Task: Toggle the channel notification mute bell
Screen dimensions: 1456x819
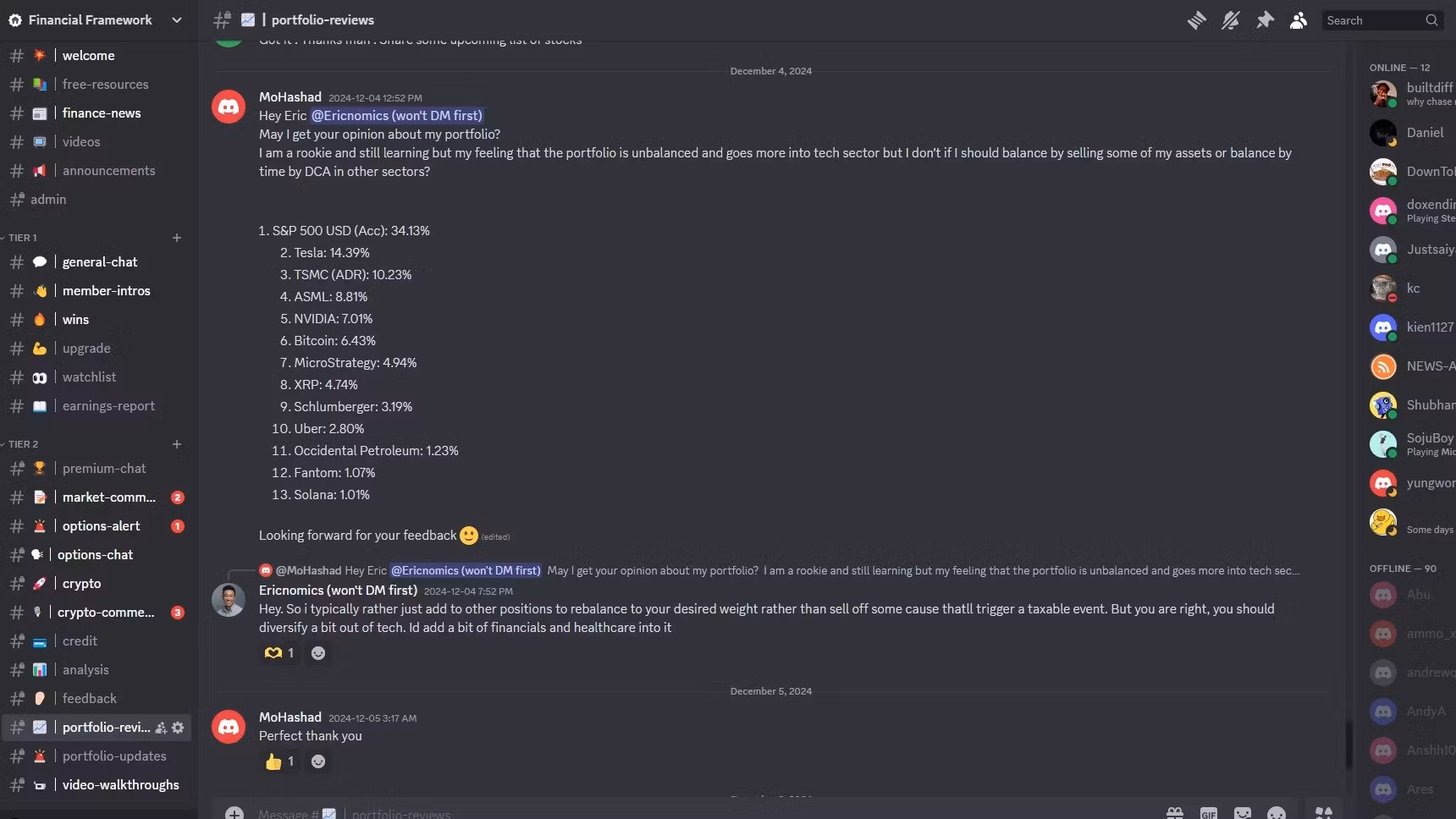Action: [x=1230, y=20]
